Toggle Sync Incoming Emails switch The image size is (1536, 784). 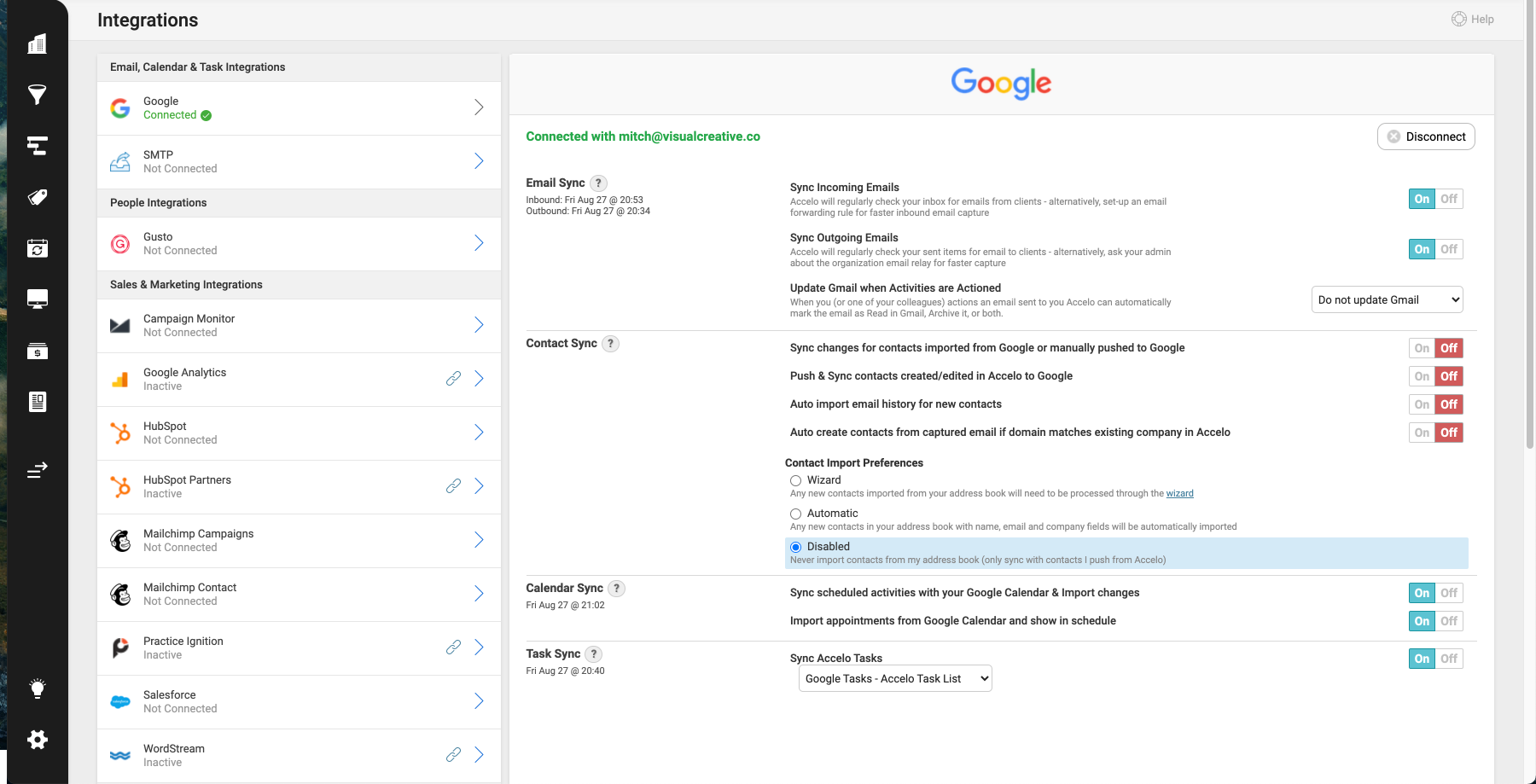tap(1435, 199)
